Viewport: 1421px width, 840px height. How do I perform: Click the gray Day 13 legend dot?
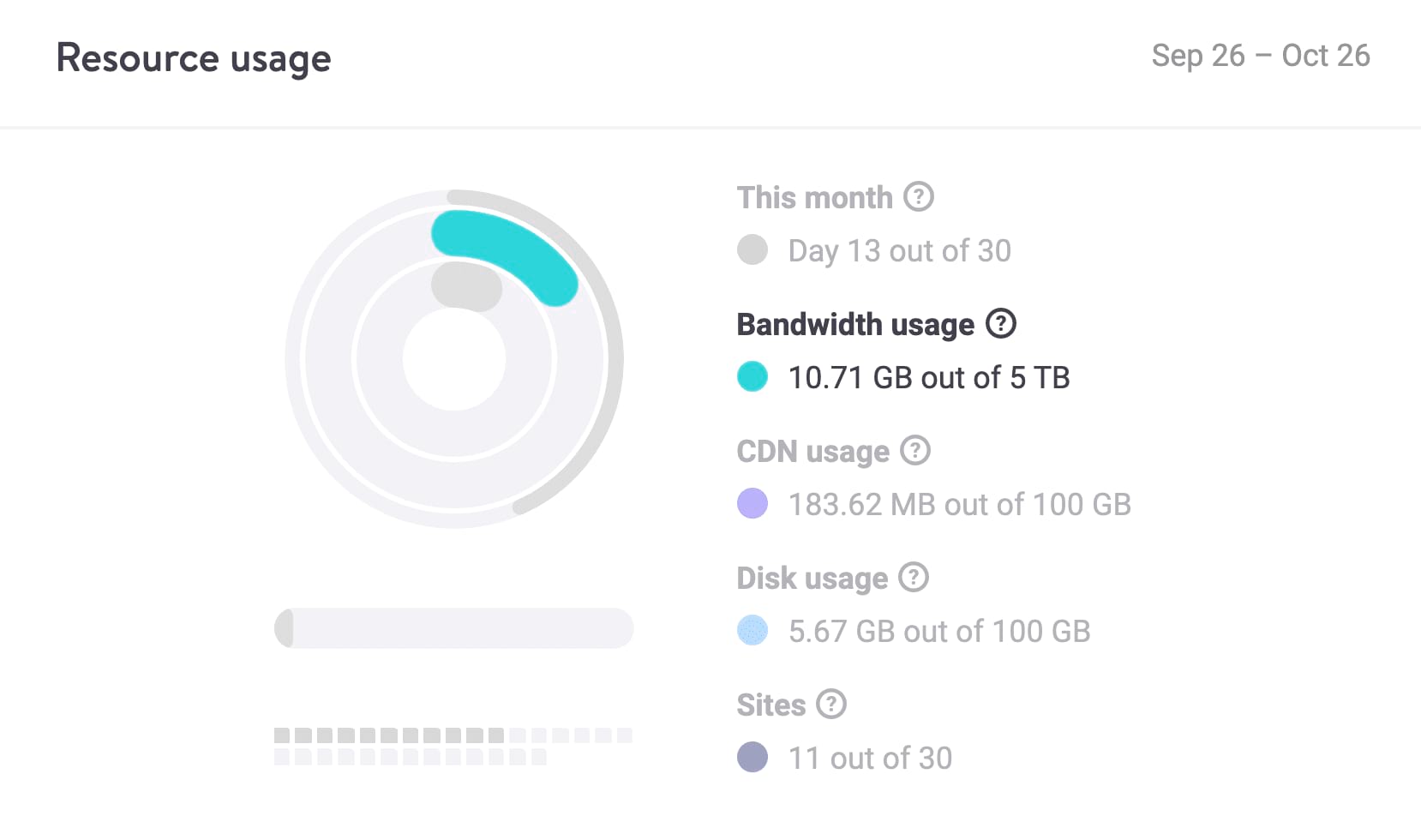(752, 250)
